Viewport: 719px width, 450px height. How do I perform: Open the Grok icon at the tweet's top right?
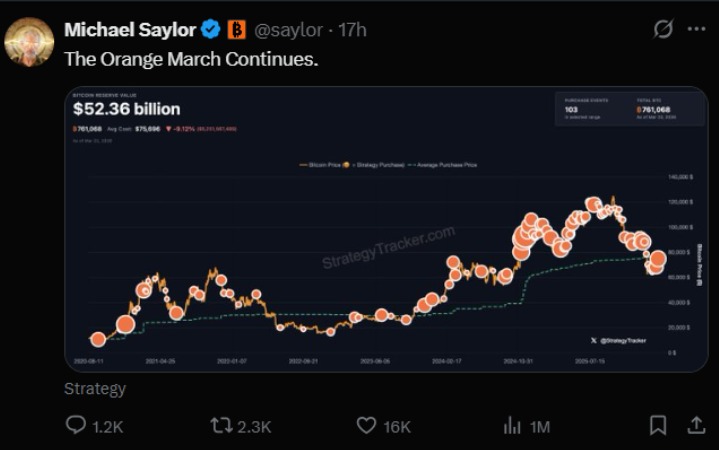[x=662, y=30]
